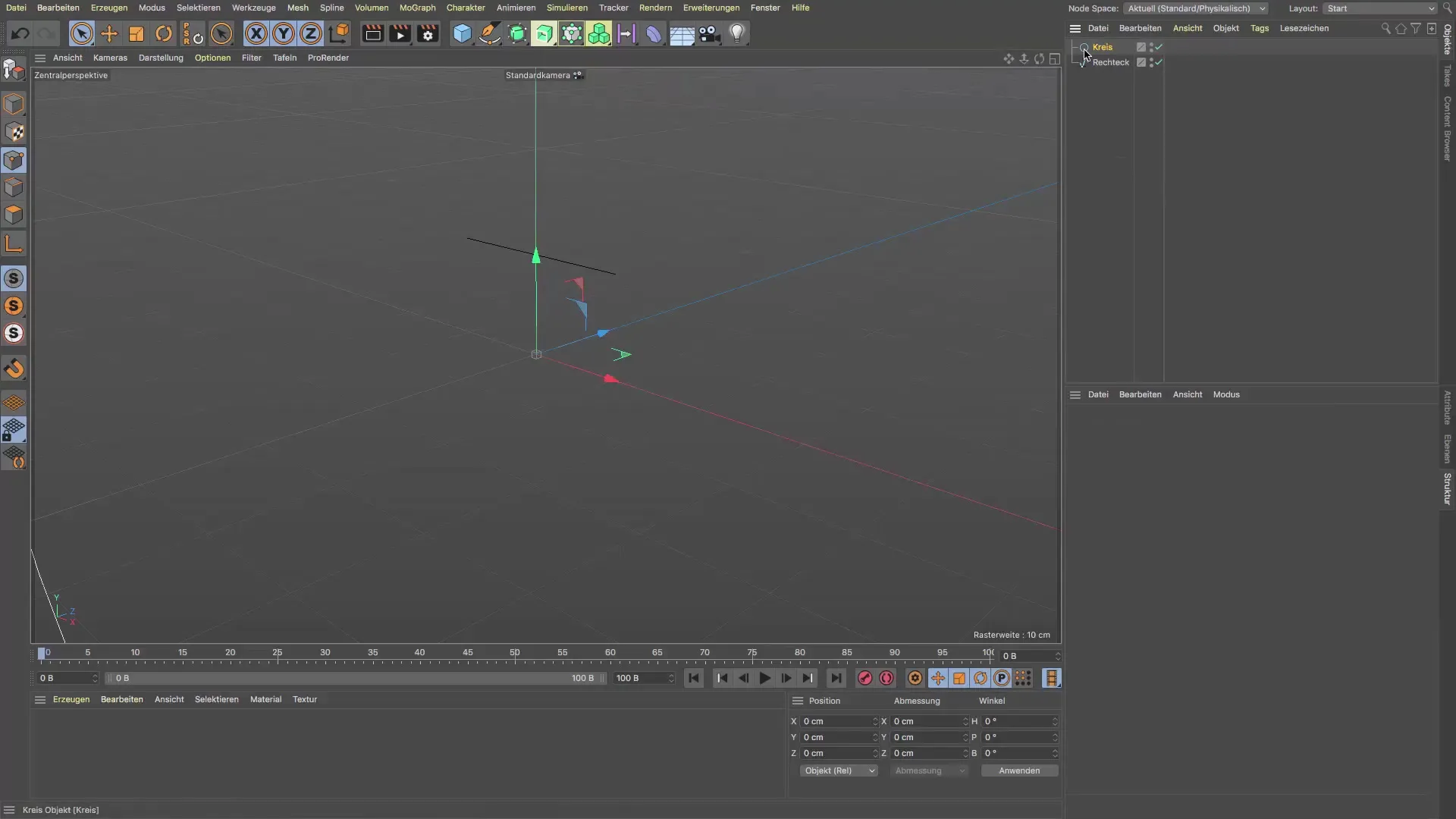Screen dimensions: 1456x819
Task: Click the record active objects button
Action: pos(864,678)
